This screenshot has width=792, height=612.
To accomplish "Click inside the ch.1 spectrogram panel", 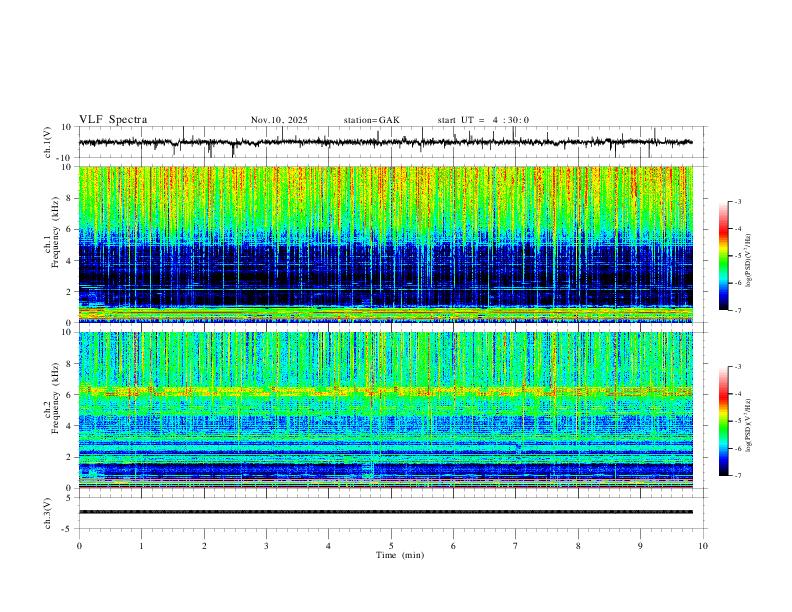I will (x=385, y=244).
